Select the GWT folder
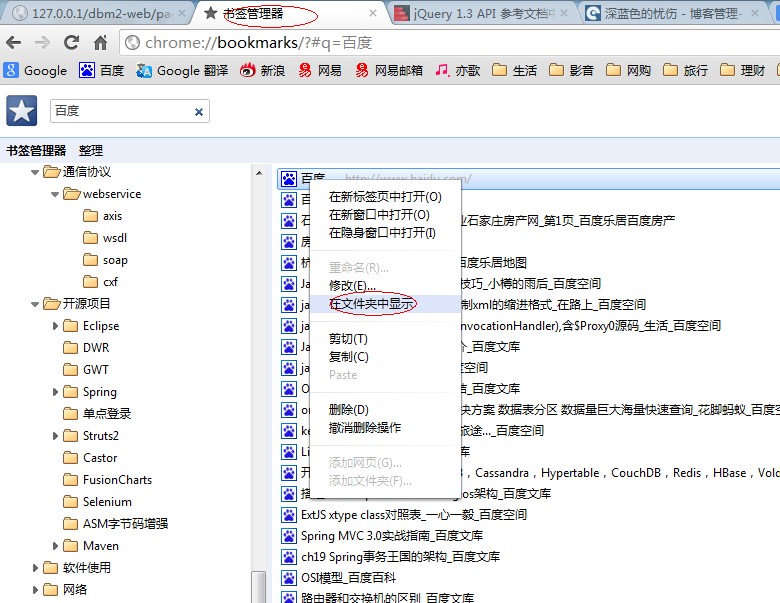The height and width of the screenshot is (603, 780). coord(86,370)
